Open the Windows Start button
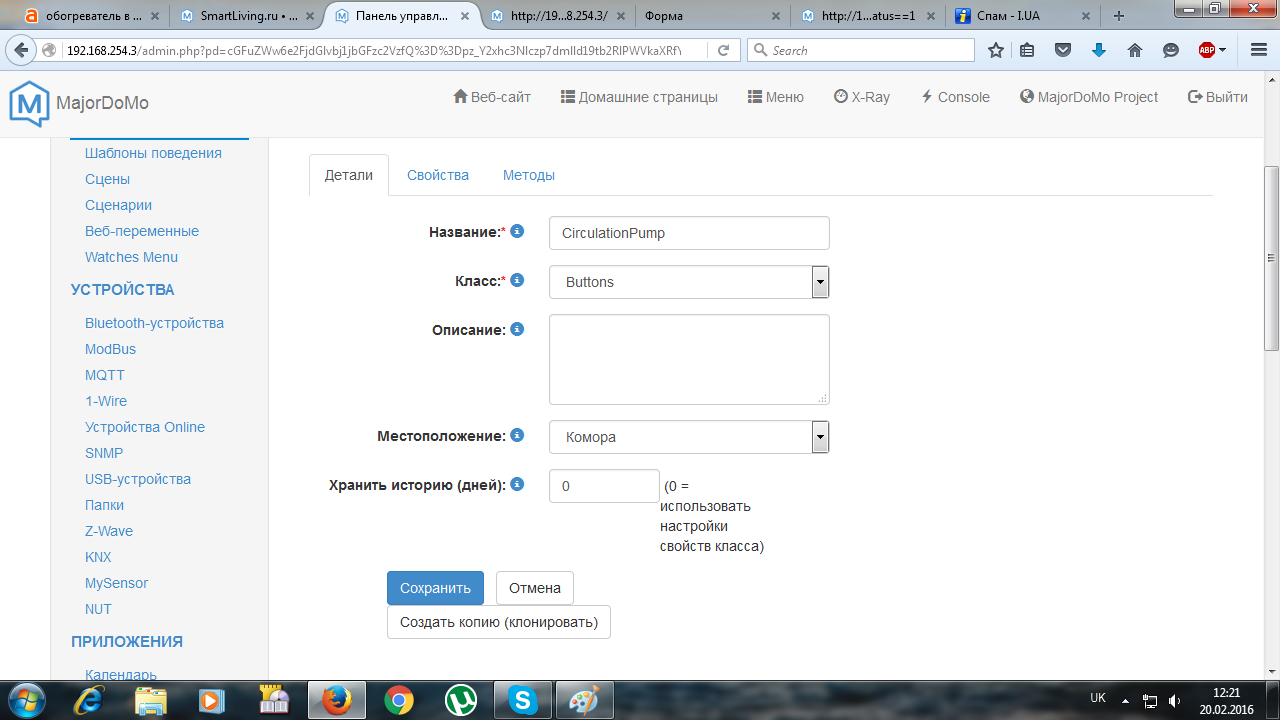1280x720 pixels. click(26, 700)
